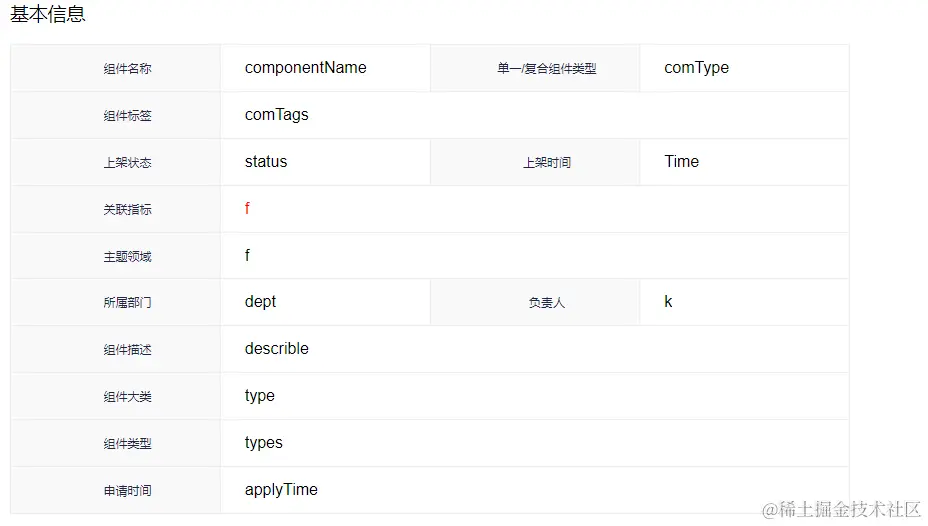Click the type value in 组件大类 row

tap(259, 396)
